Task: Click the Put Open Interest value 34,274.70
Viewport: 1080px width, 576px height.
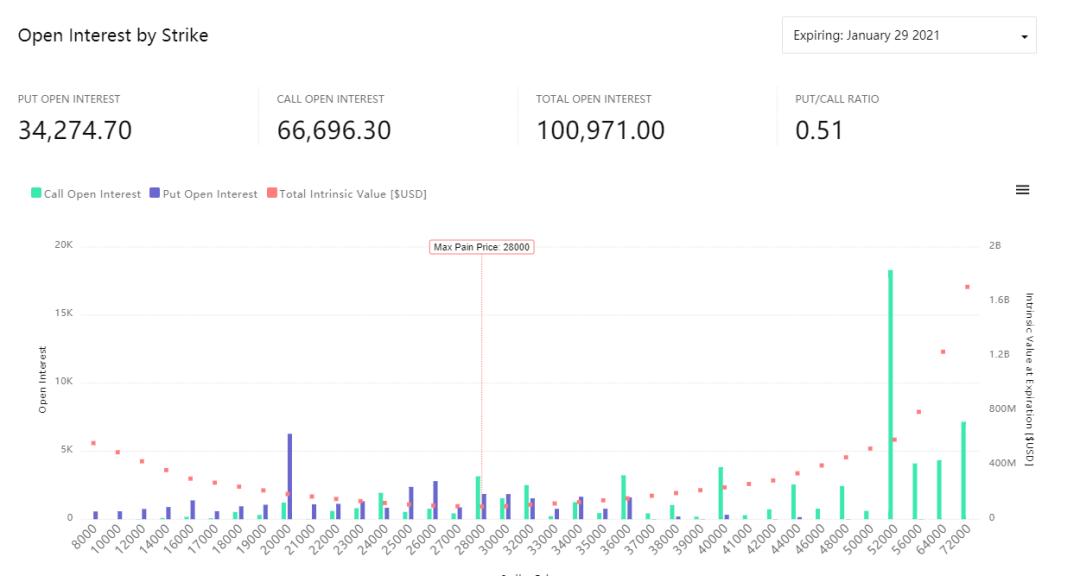Action: click(x=75, y=131)
